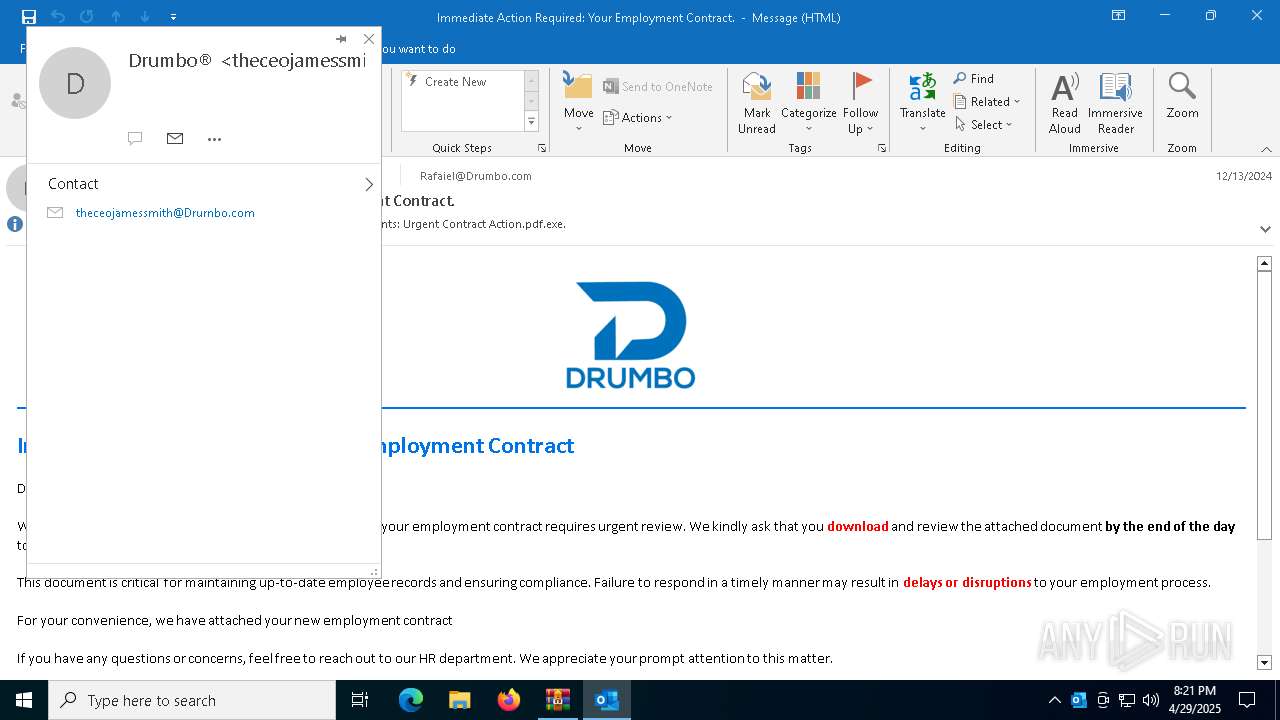Click the email date 12/13/2024
This screenshot has height=720, width=1280.
[x=1244, y=176]
